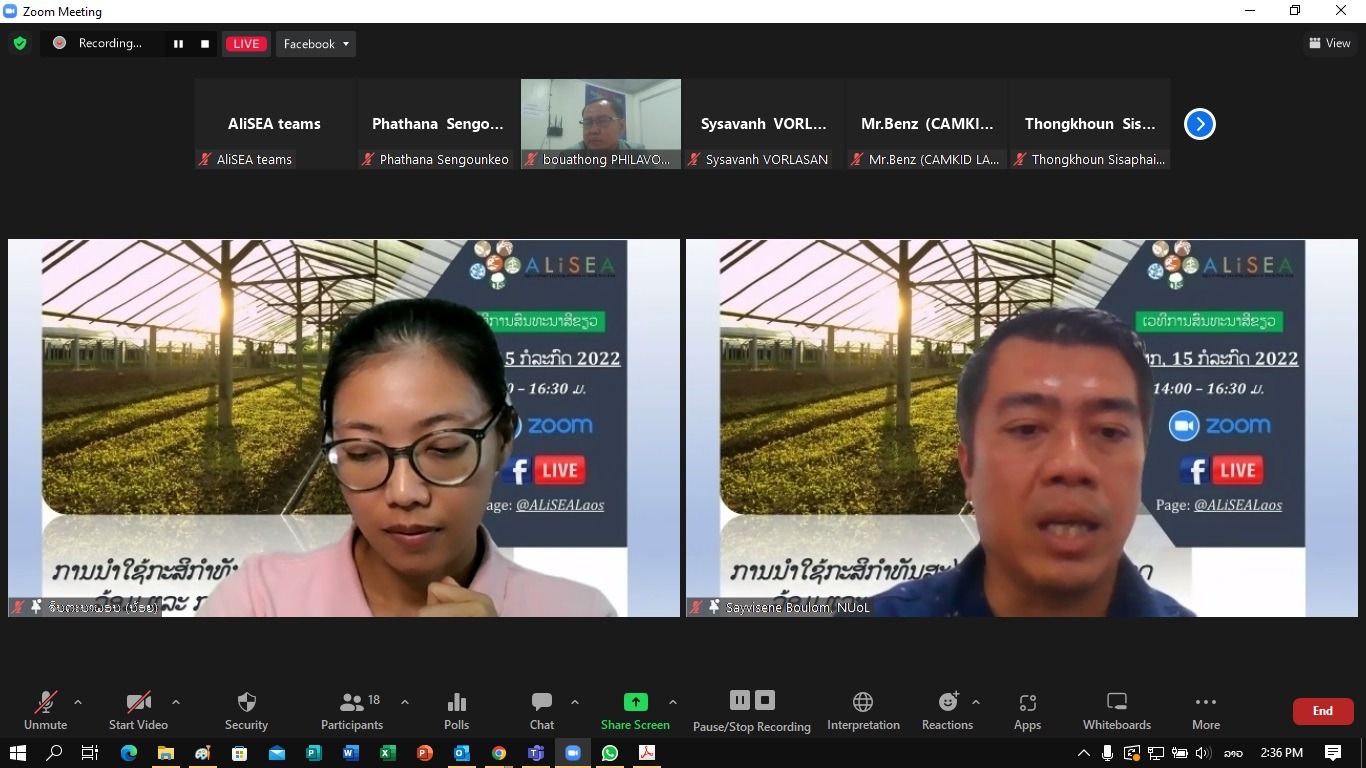Image resolution: width=1366 pixels, height=768 pixels.
Task: Turn on camera with Start Video
Action: (138, 710)
